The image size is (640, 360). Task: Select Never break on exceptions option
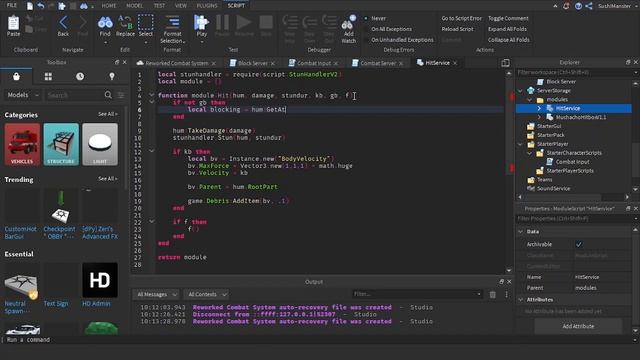[x=375, y=18]
